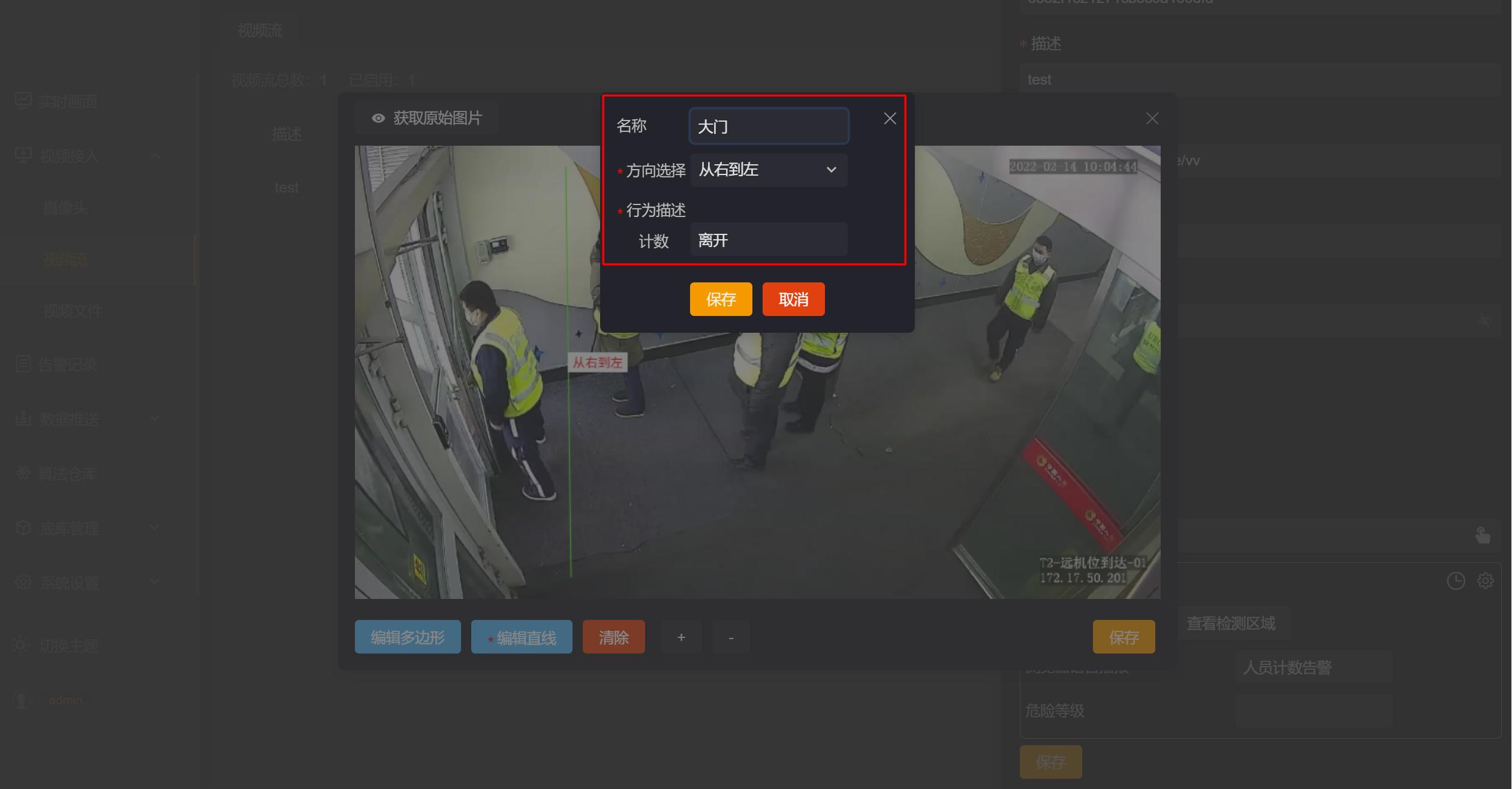
Task: Open the 视频文件 menu item
Action: pos(73,311)
